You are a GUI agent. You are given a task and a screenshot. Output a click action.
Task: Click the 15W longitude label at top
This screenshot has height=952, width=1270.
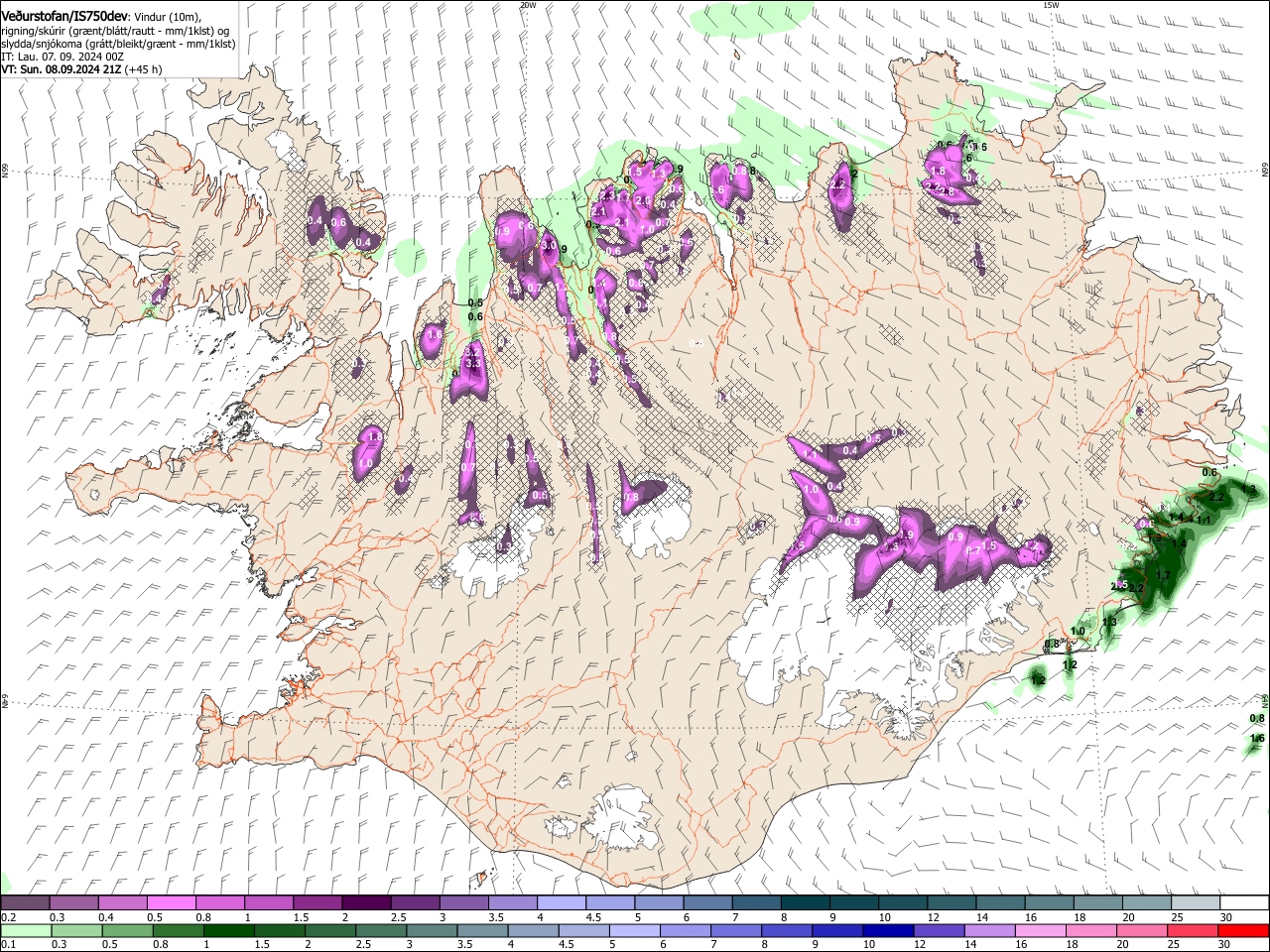click(1051, 5)
